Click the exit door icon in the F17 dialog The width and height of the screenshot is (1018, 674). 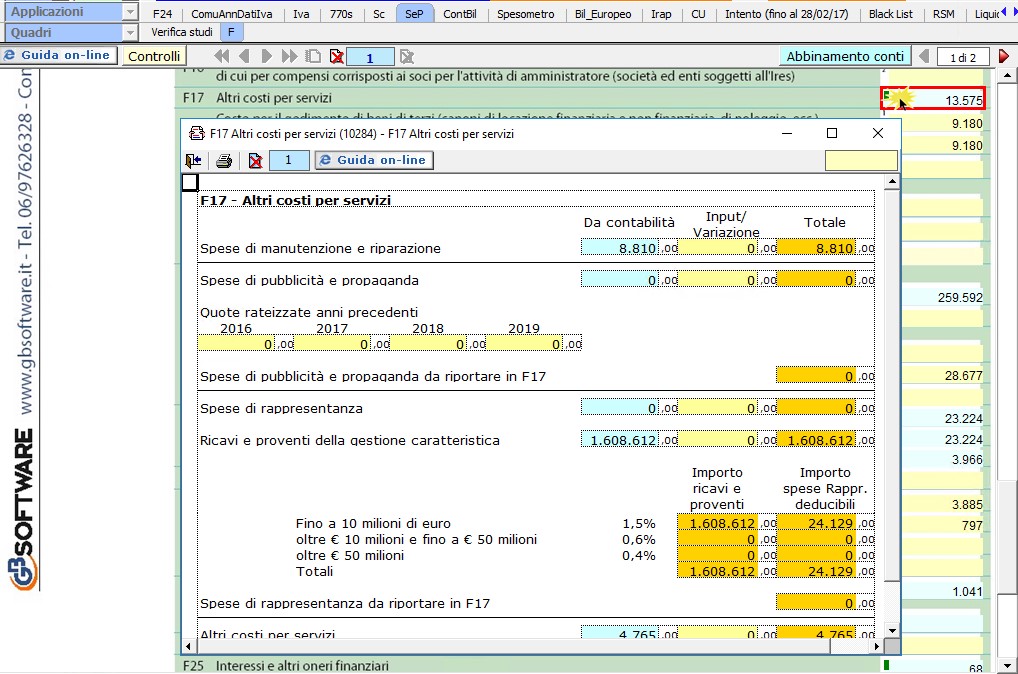[x=194, y=160]
